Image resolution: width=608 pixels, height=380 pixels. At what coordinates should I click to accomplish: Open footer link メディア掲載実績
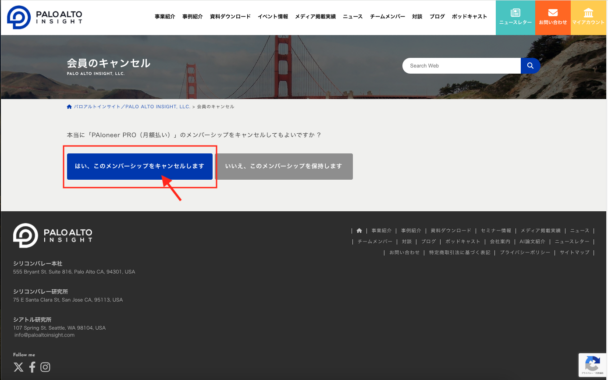click(541, 231)
